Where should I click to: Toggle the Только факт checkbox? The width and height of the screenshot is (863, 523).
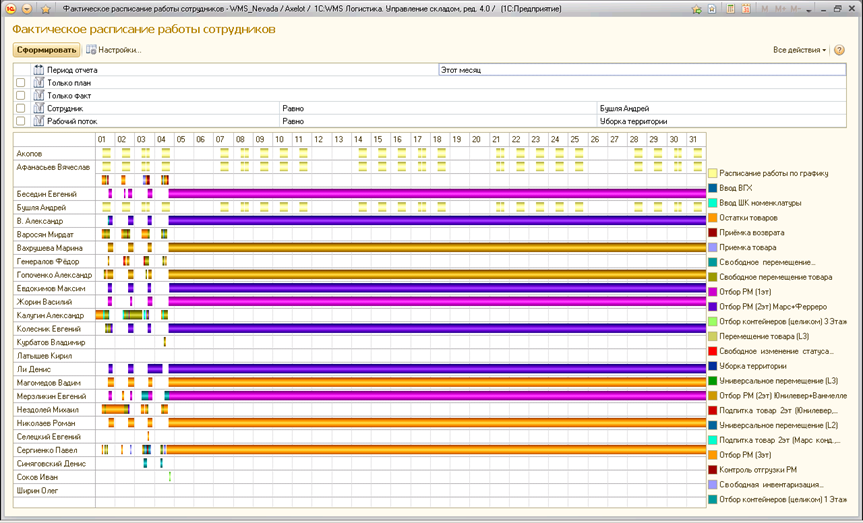[x=21, y=95]
